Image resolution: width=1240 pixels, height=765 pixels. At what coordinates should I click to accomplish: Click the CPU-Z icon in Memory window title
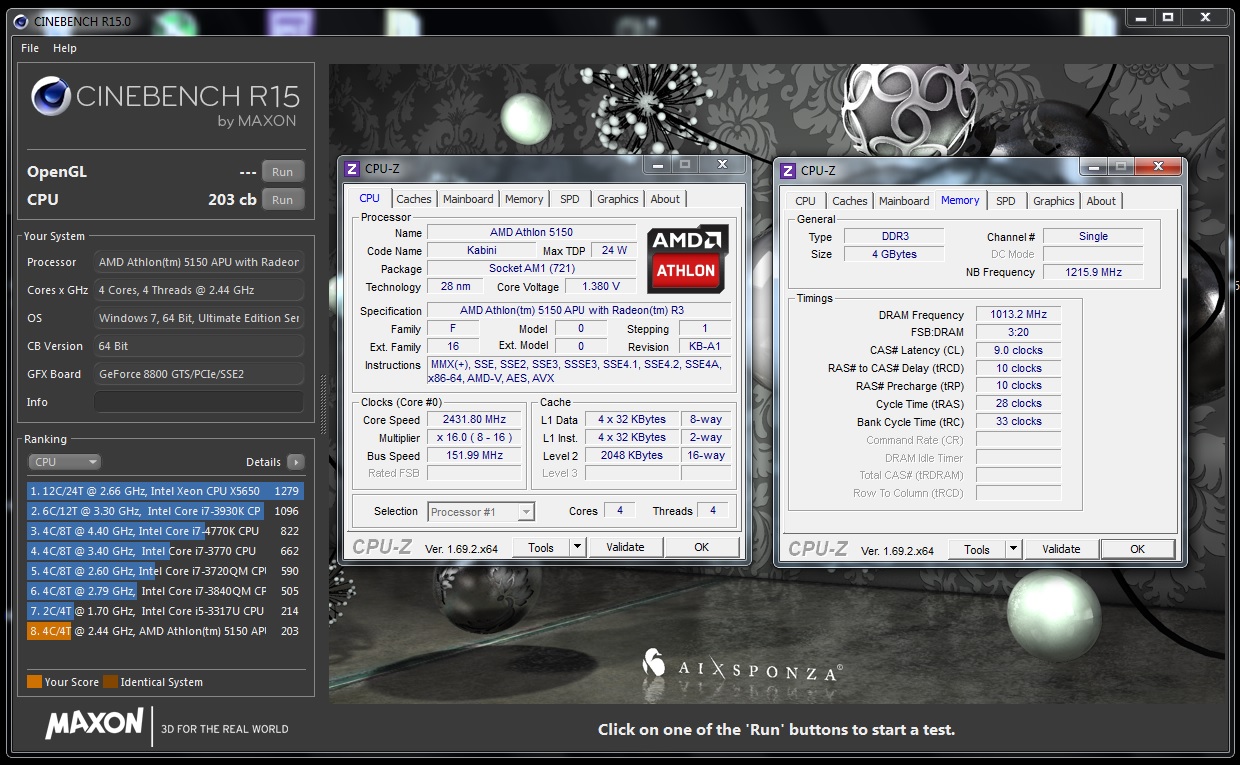(x=788, y=171)
